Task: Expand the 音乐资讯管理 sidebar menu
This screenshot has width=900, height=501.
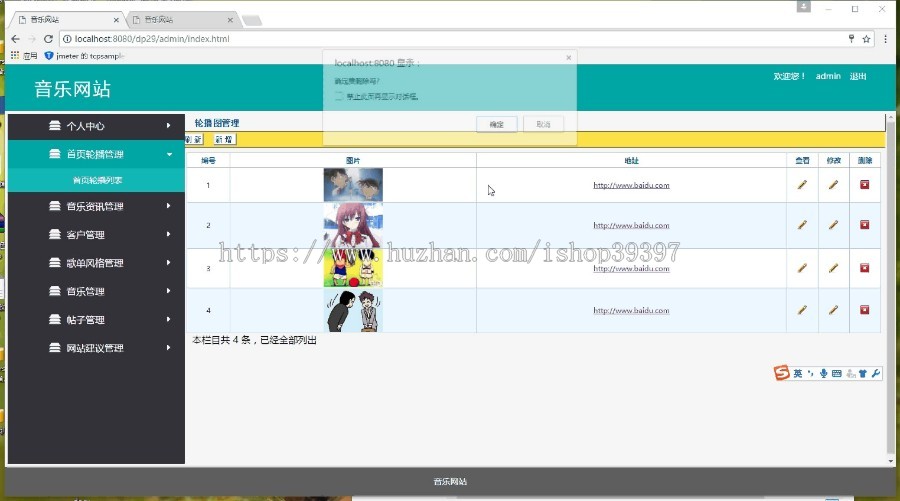Action: point(96,206)
